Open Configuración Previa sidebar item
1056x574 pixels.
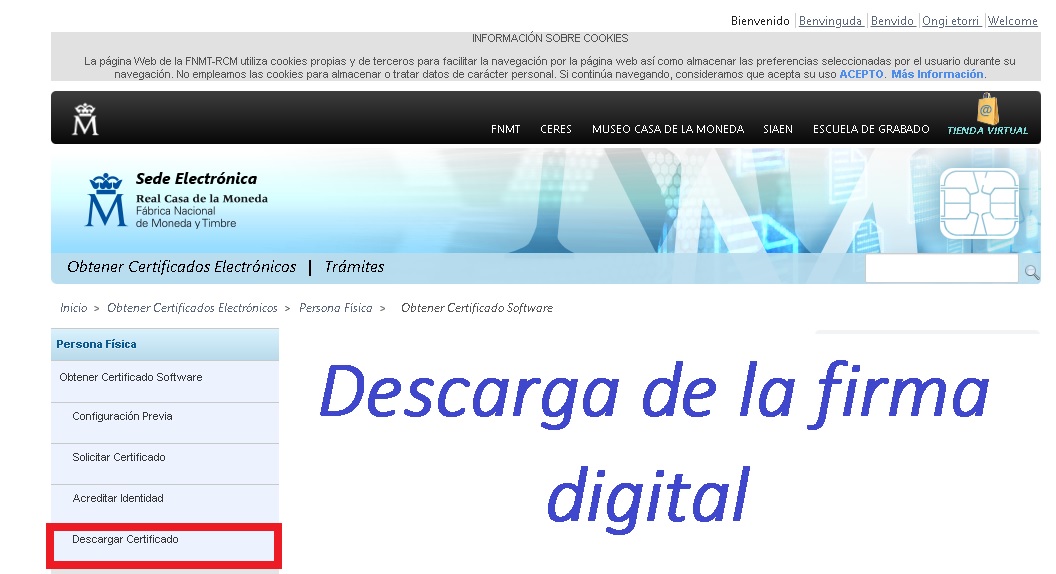pos(165,423)
